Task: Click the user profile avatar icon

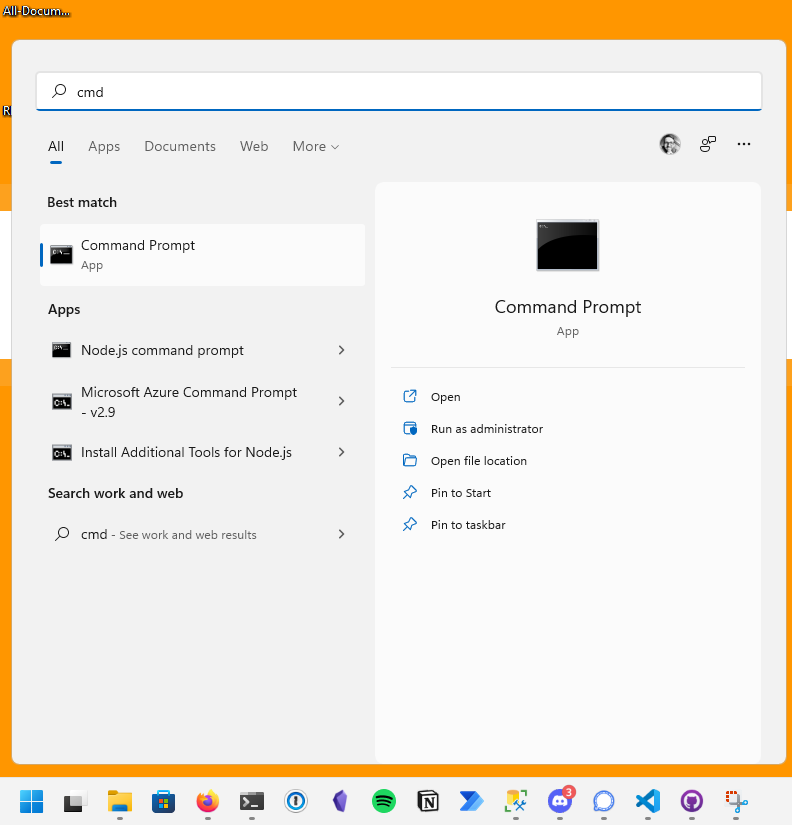Action: (670, 145)
